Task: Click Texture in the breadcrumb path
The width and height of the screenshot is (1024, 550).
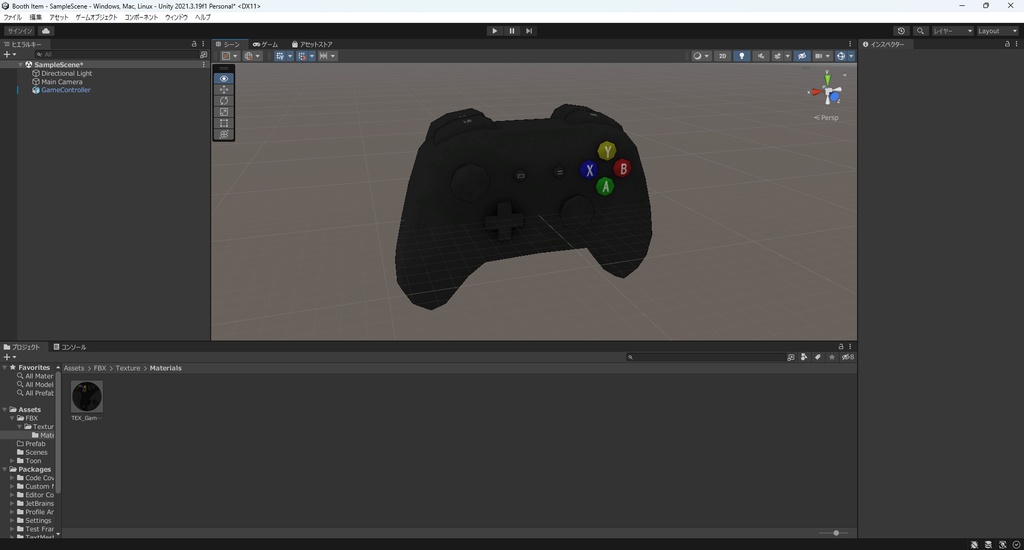Action: tap(128, 368)
